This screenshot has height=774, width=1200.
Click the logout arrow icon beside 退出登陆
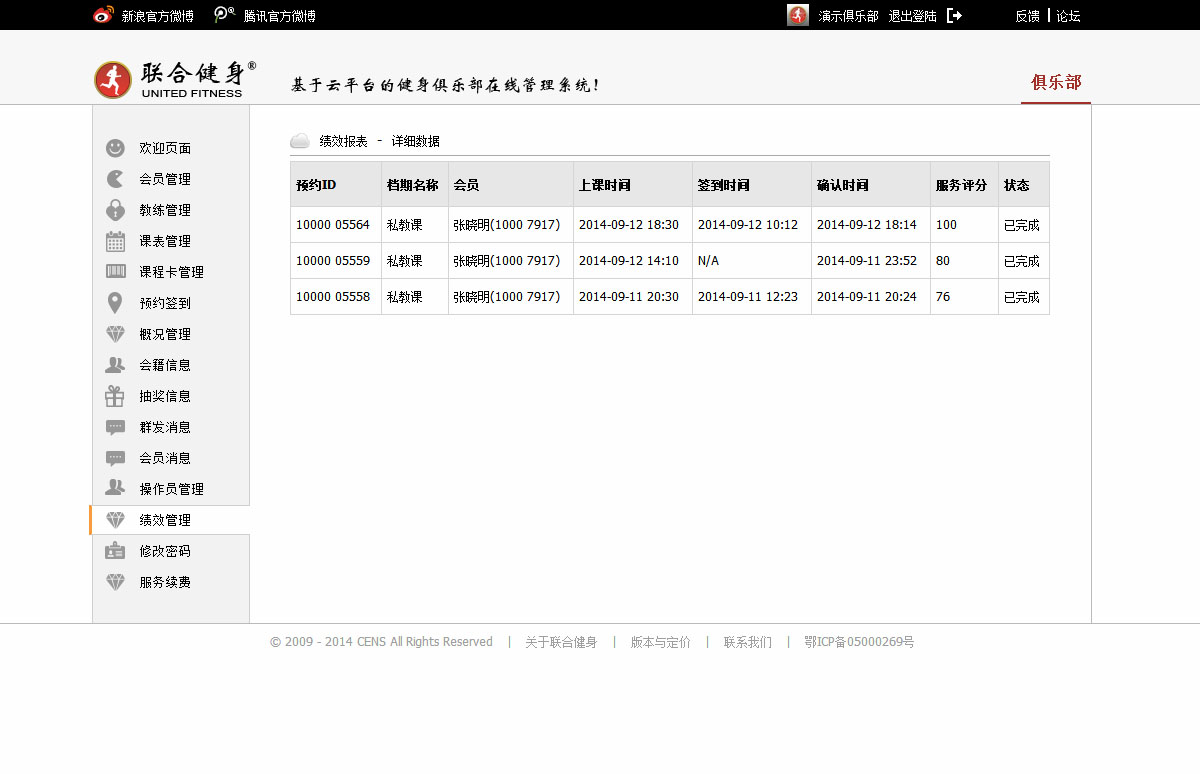click(x=954, y=16)
